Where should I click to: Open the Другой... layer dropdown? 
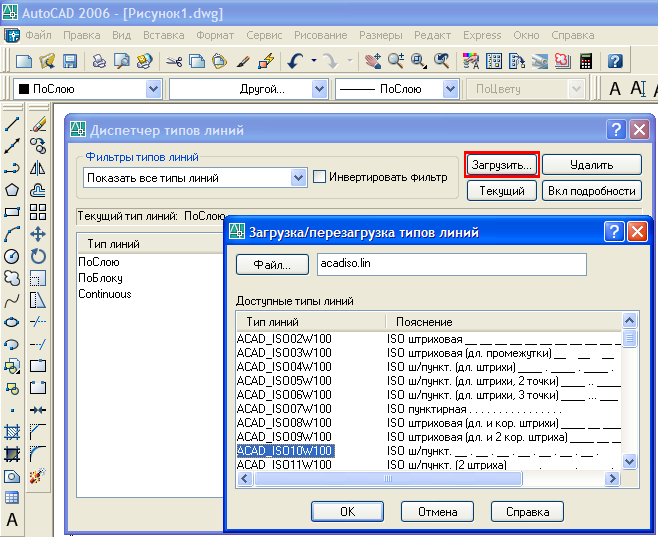coord(320,89)
